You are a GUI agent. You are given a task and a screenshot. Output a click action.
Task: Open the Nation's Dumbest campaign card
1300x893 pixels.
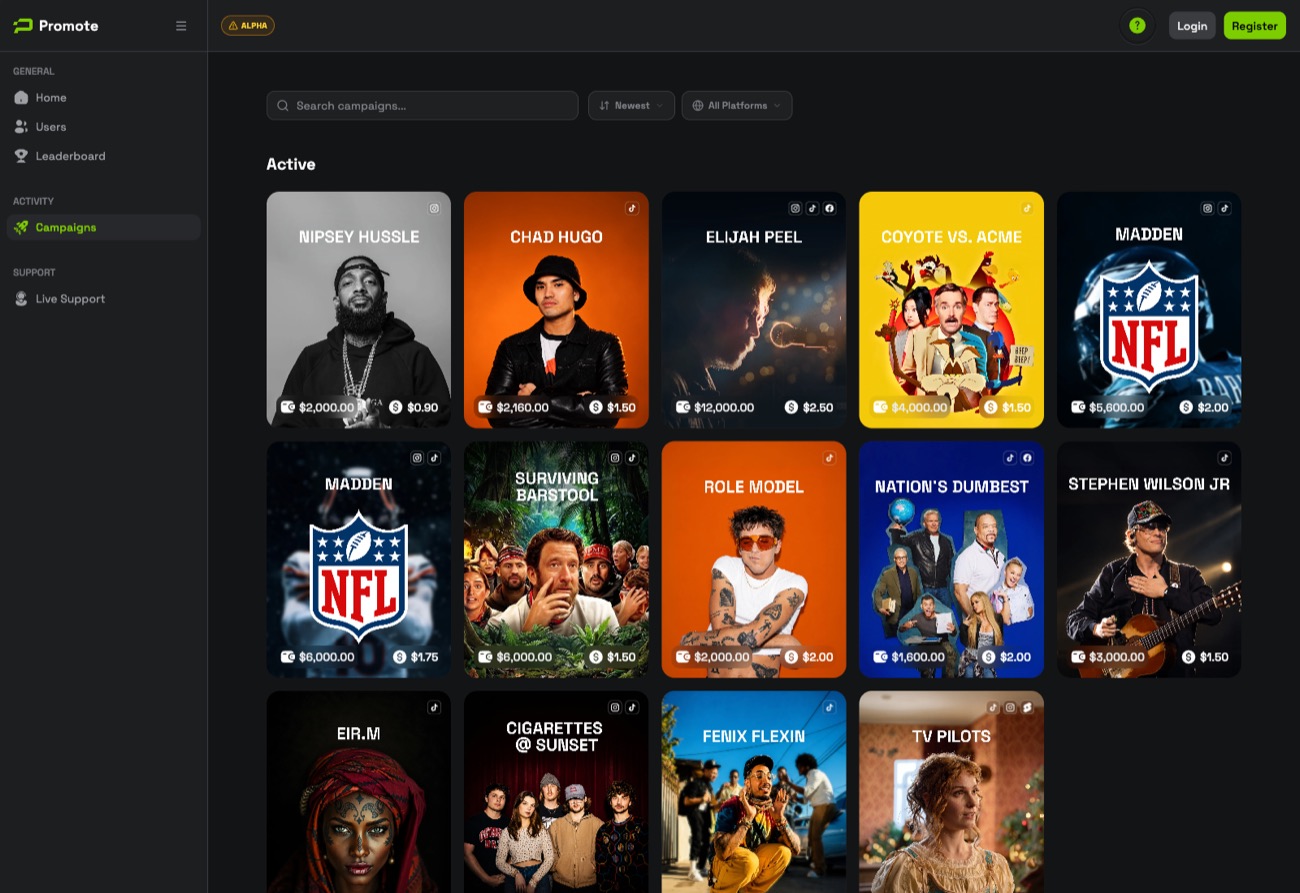[951, 560]
